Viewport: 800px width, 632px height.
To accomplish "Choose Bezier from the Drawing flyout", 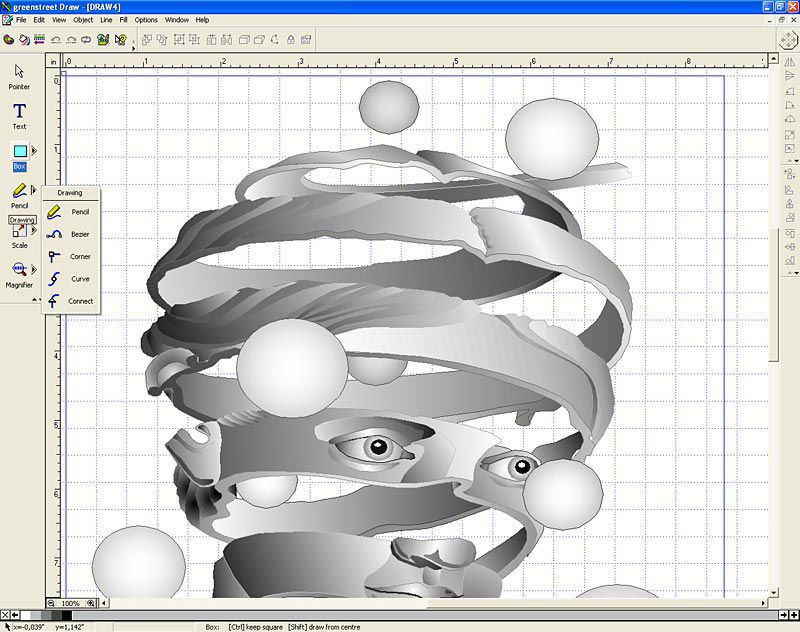I will click(70, 234).
